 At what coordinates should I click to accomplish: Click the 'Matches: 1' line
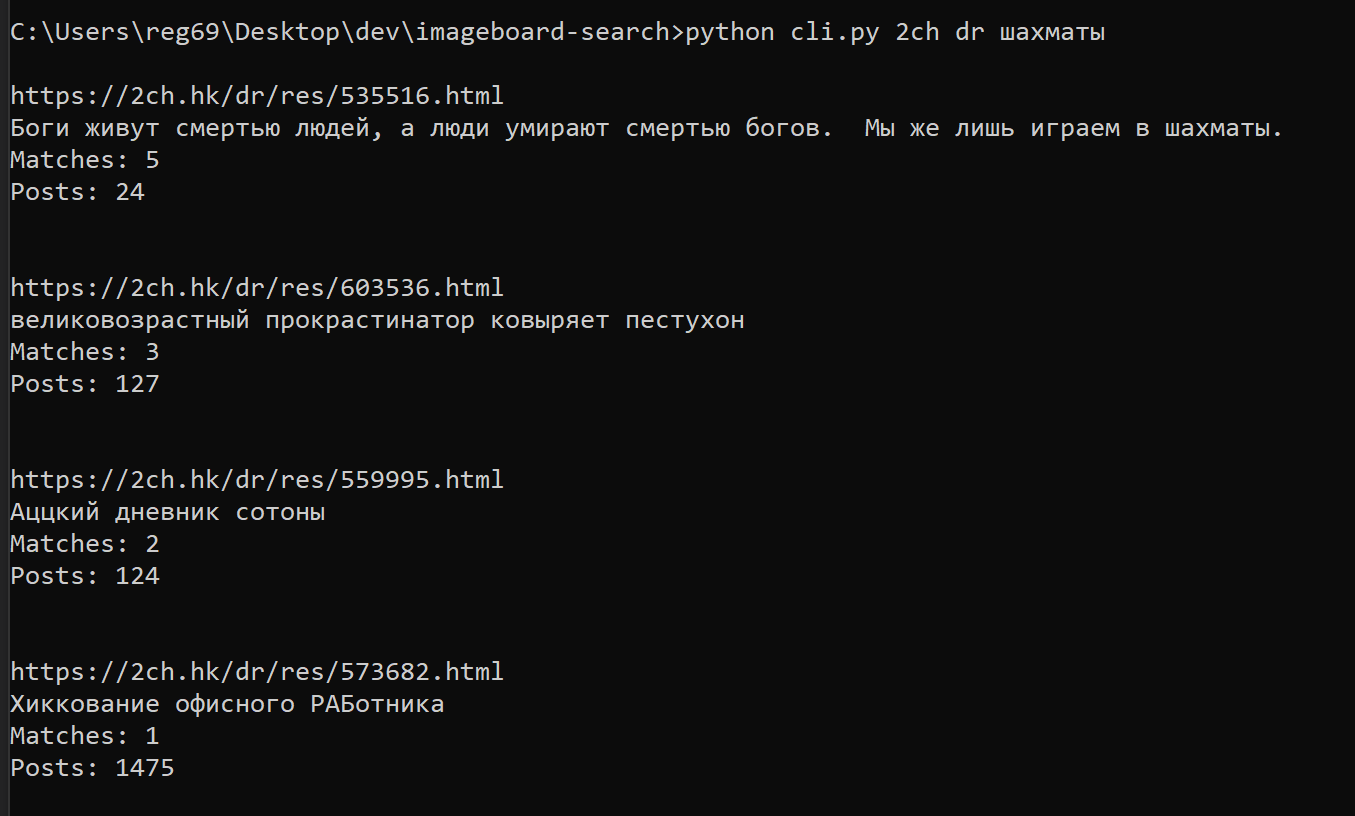click(85, 736)
